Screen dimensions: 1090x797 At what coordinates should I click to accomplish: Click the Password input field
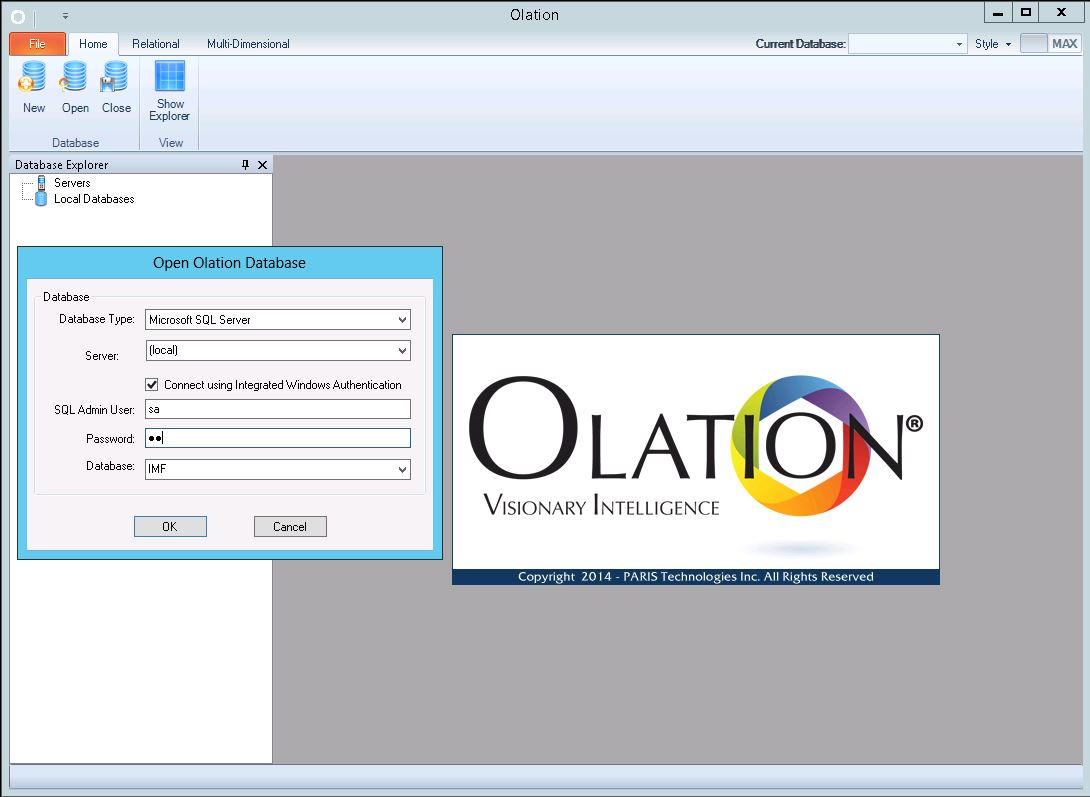278,438
